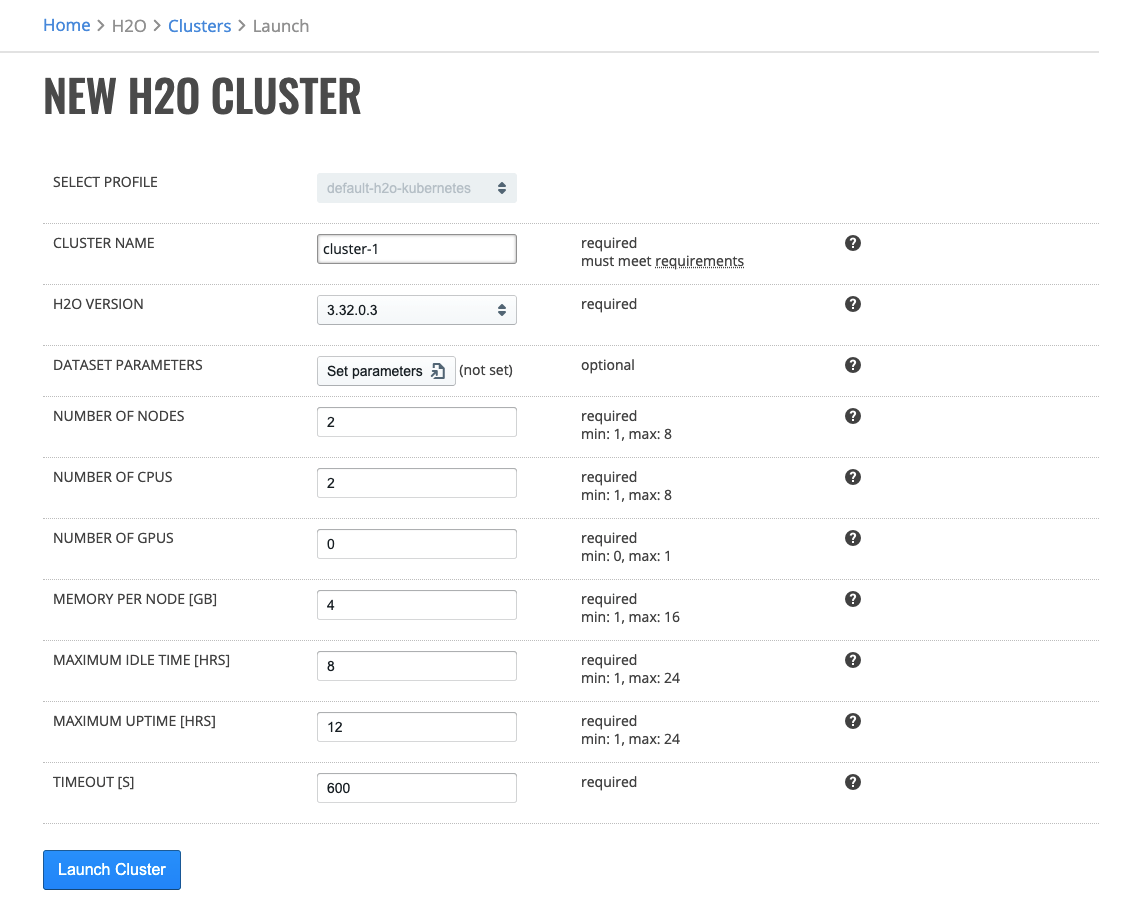Open help for H2O Version field
This screenshot has width=1136, height=923.
pos(853,304)
